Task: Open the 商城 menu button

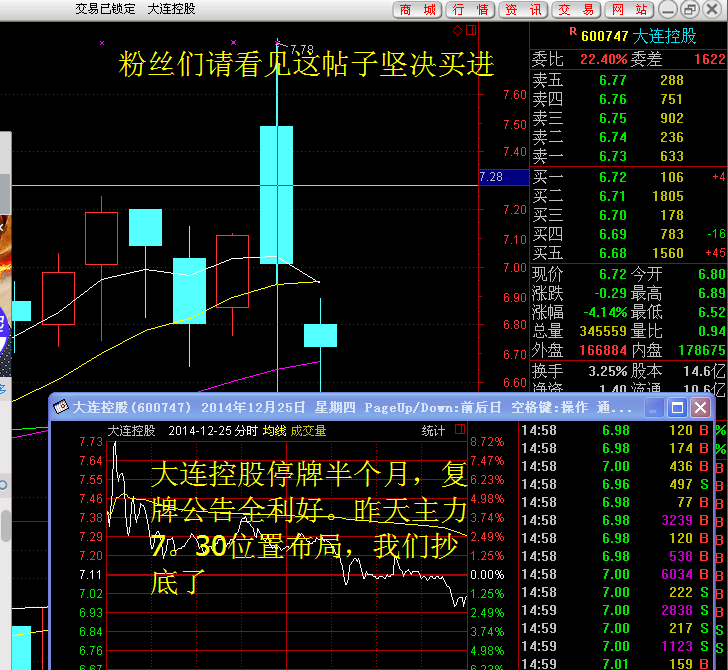Action: 418,9
